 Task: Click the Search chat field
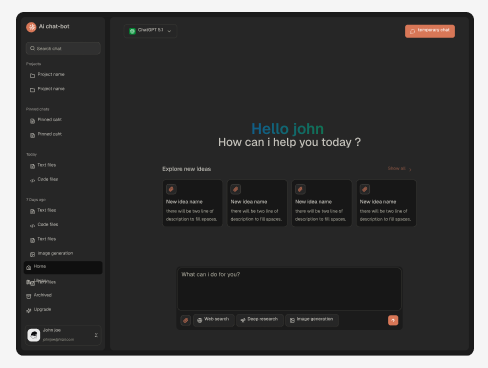pyautogui.click(x=63, y=48)
